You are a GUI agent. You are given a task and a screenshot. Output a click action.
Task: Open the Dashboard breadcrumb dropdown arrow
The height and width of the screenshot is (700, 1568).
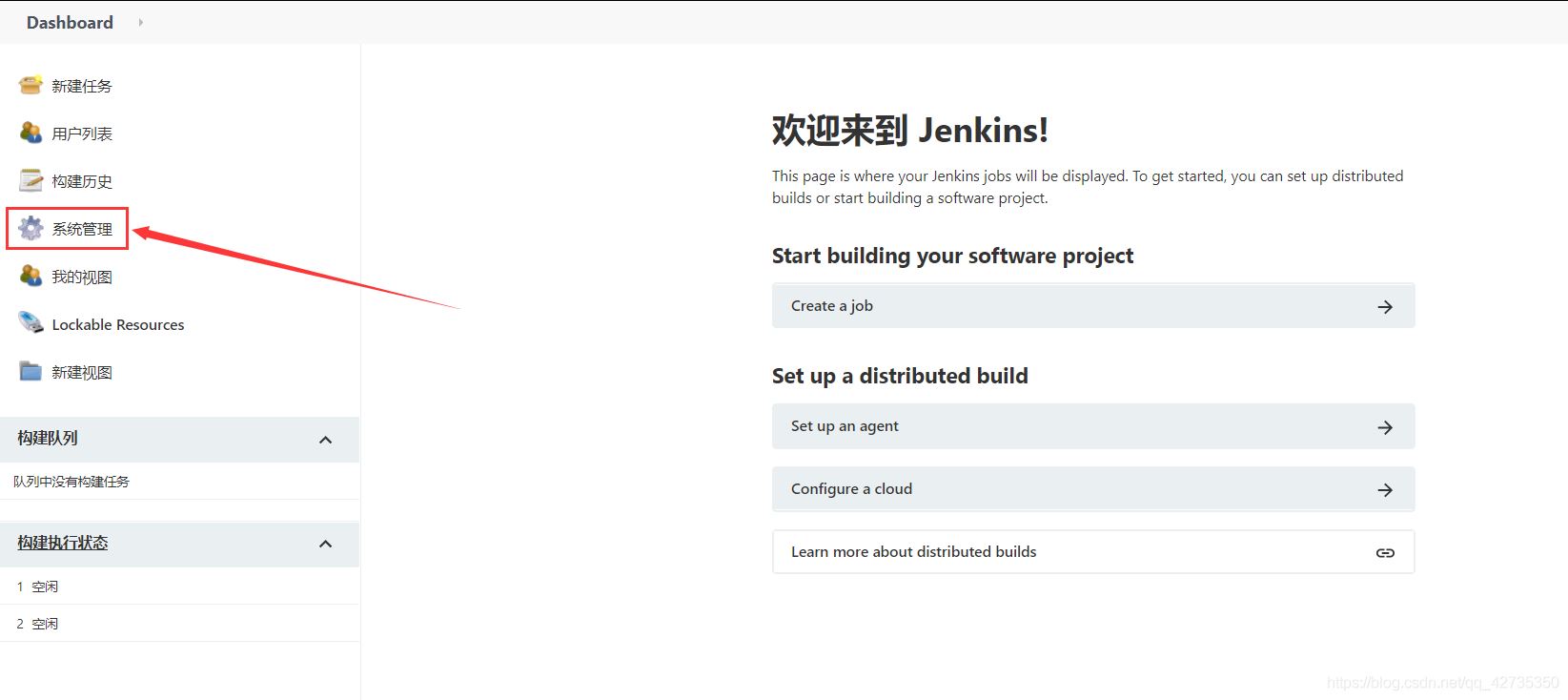[x=140, y=22]
